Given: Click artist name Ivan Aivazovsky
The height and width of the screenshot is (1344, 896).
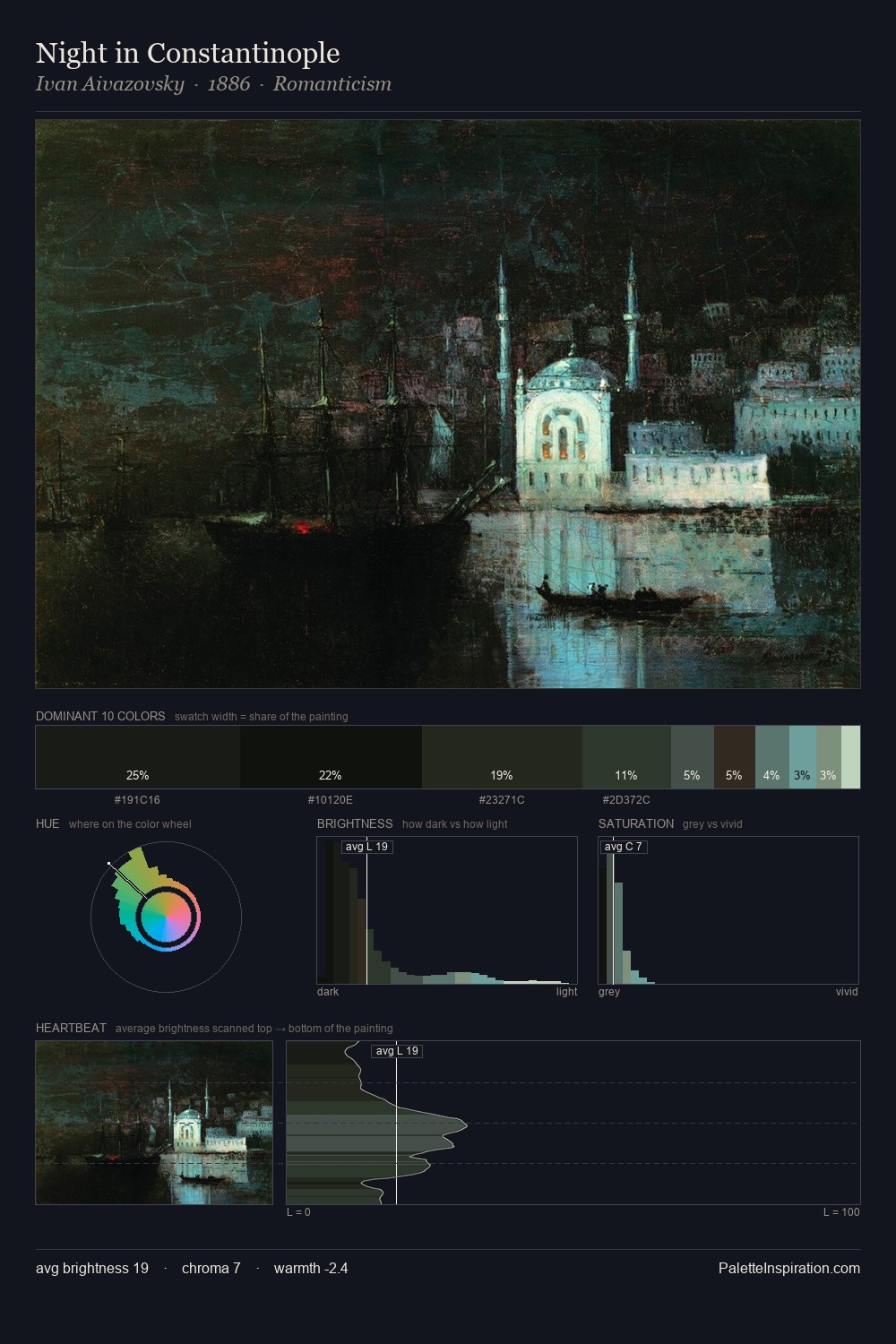Looking at the screenshot, I should pos(110,84).
